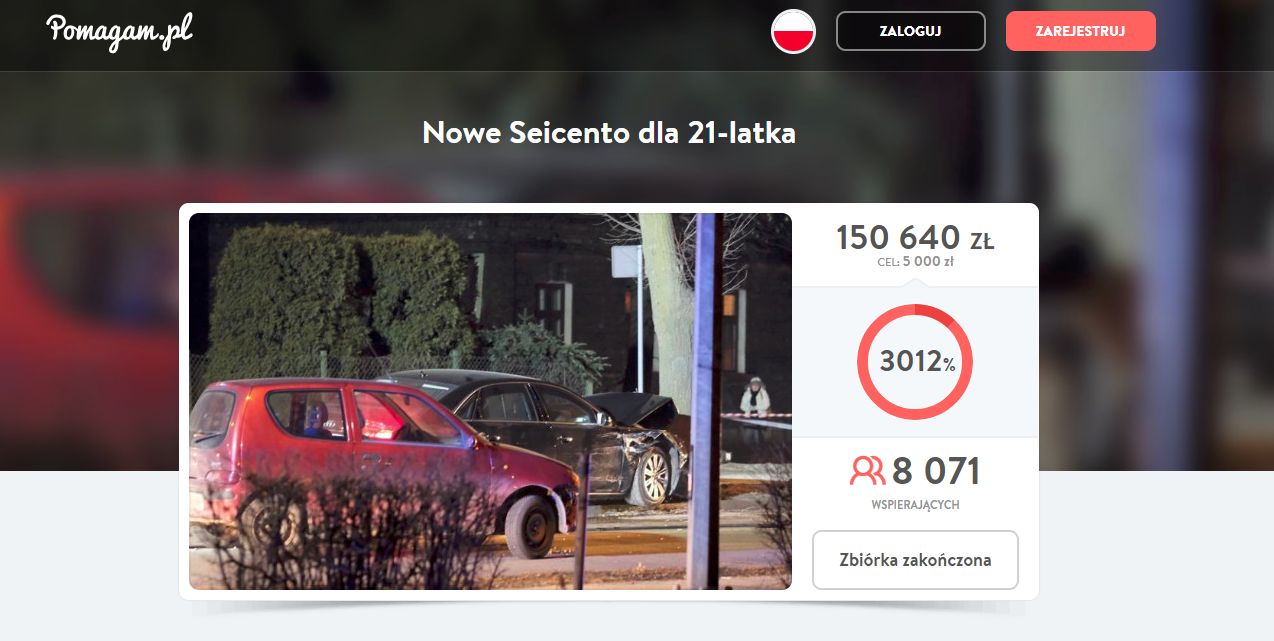Click the blue pole in the campaign photo

[705, 400]
